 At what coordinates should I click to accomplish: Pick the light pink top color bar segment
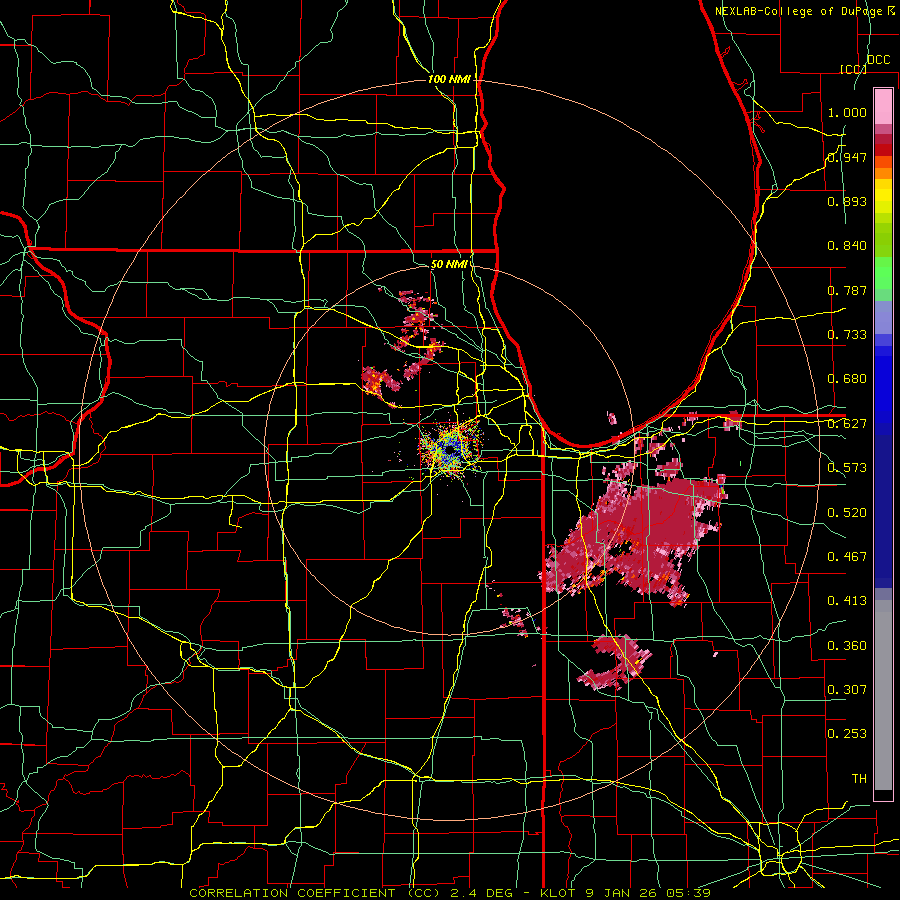point(883,106)
